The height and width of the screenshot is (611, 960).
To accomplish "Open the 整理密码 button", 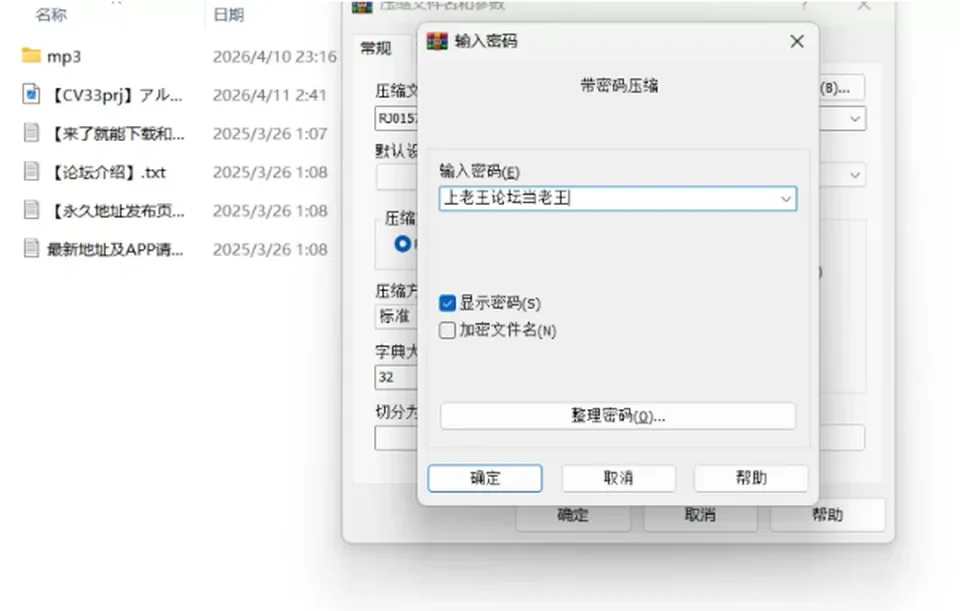I will tap(618, 416).
